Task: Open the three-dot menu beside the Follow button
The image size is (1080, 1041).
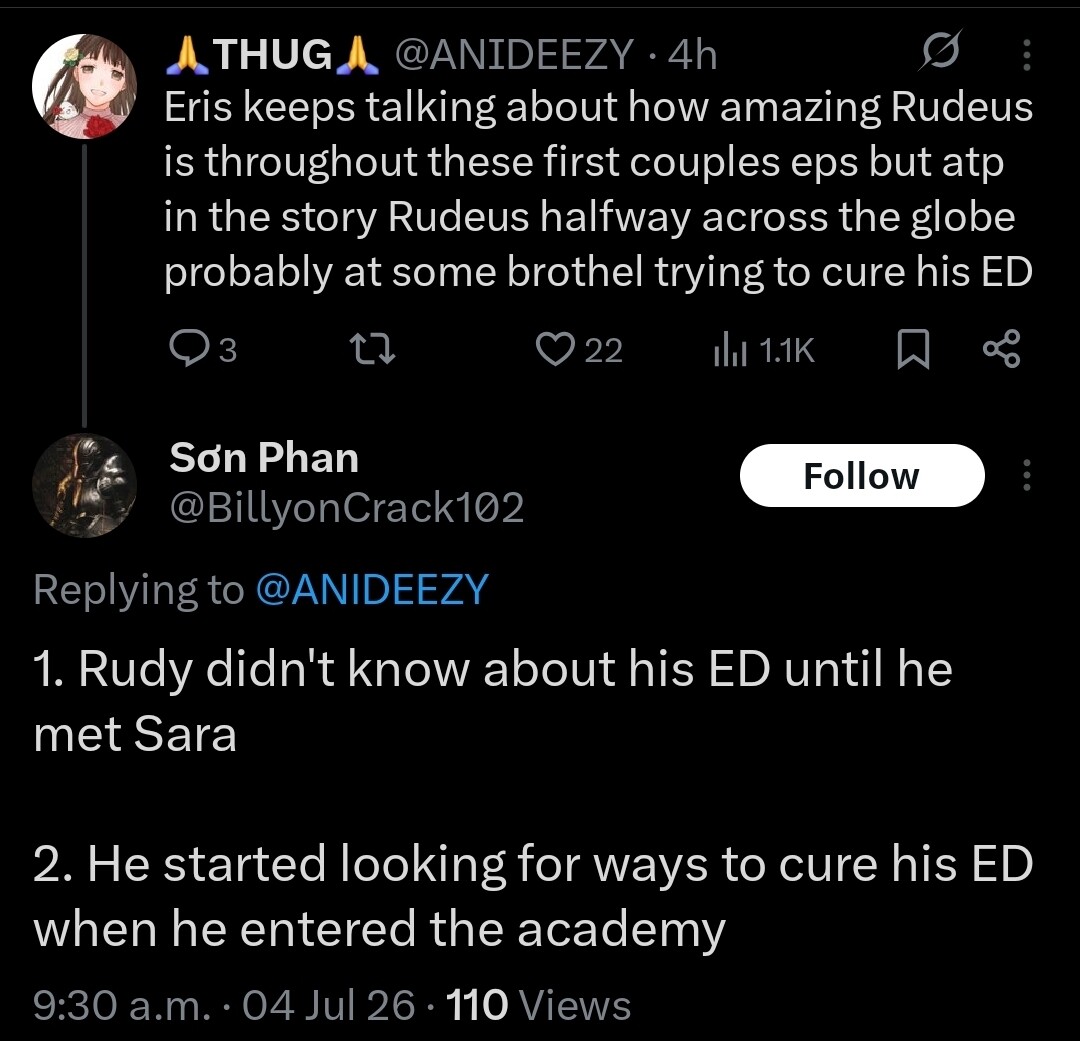Action: click(1026, 475)
